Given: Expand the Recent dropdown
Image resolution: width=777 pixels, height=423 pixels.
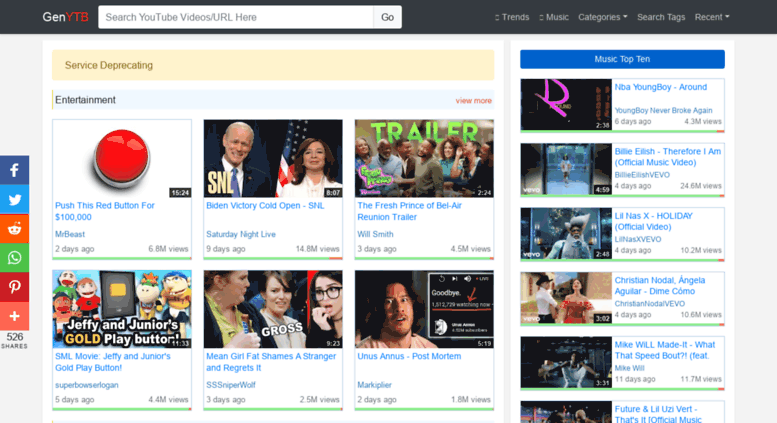Looking at the screenshot, I should (x=712, y=17).
